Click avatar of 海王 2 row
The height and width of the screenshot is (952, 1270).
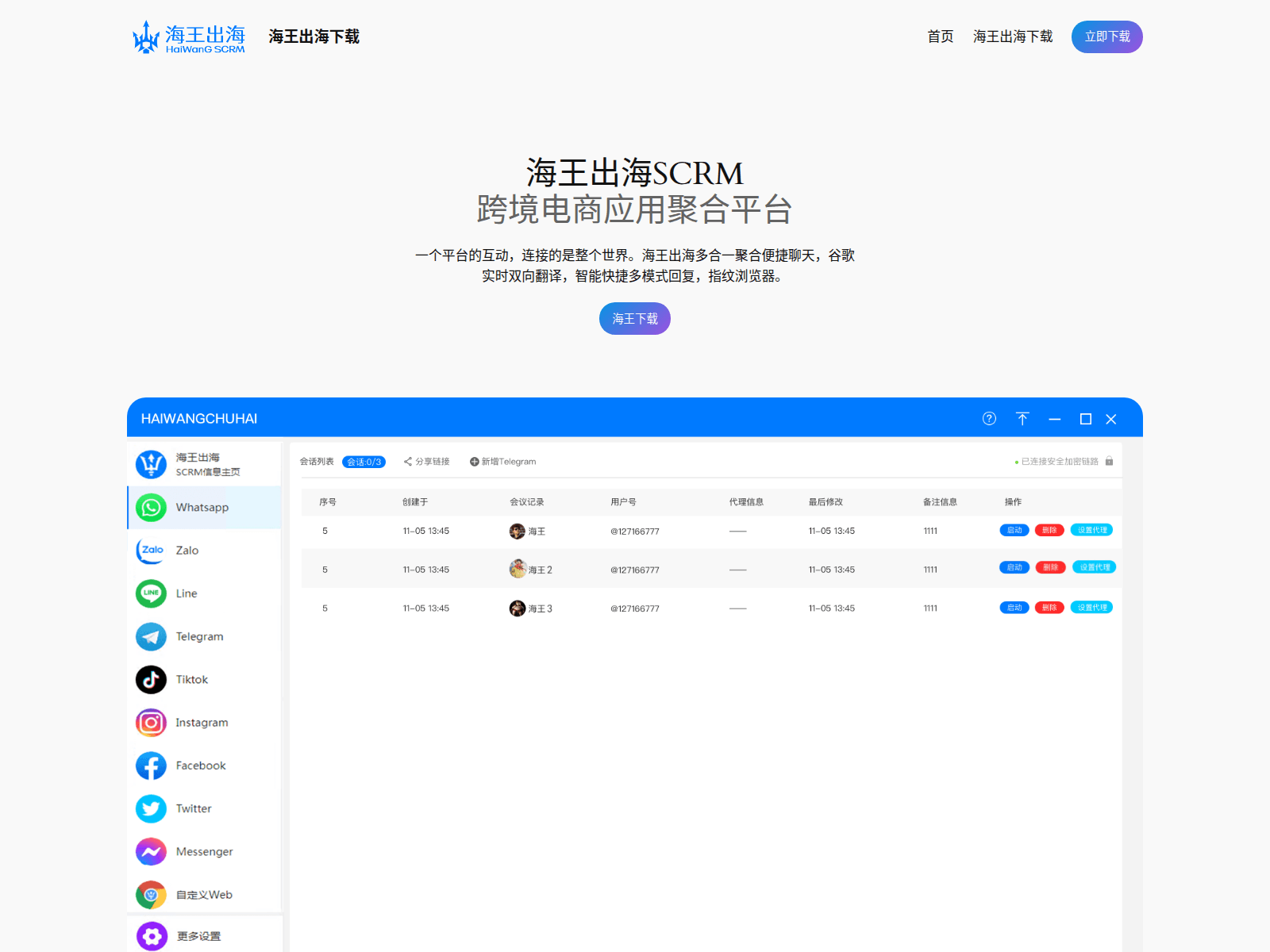pyautogui.click(x=518, y=569)
